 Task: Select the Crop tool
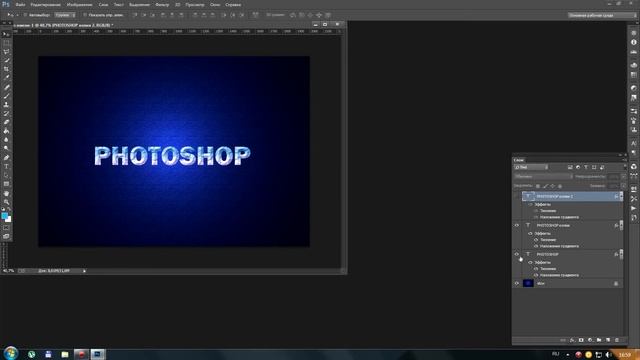pyautogui.click(x=6, y=69)
